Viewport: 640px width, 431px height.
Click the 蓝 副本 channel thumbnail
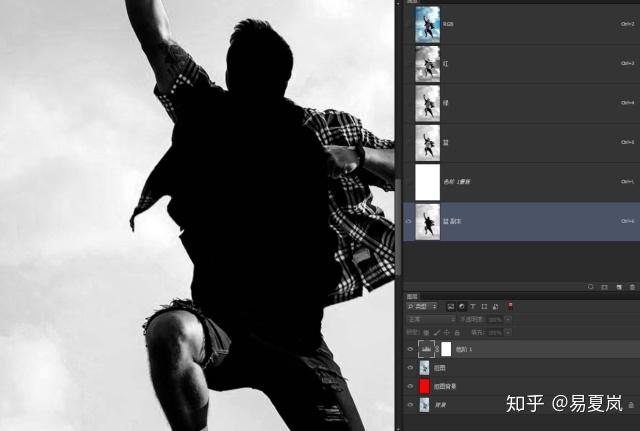coord(427,222)
